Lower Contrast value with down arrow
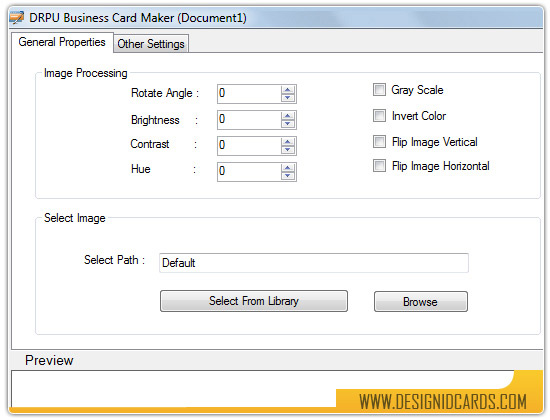The width and height of the screenshot is (550, 420). point(287,149)
